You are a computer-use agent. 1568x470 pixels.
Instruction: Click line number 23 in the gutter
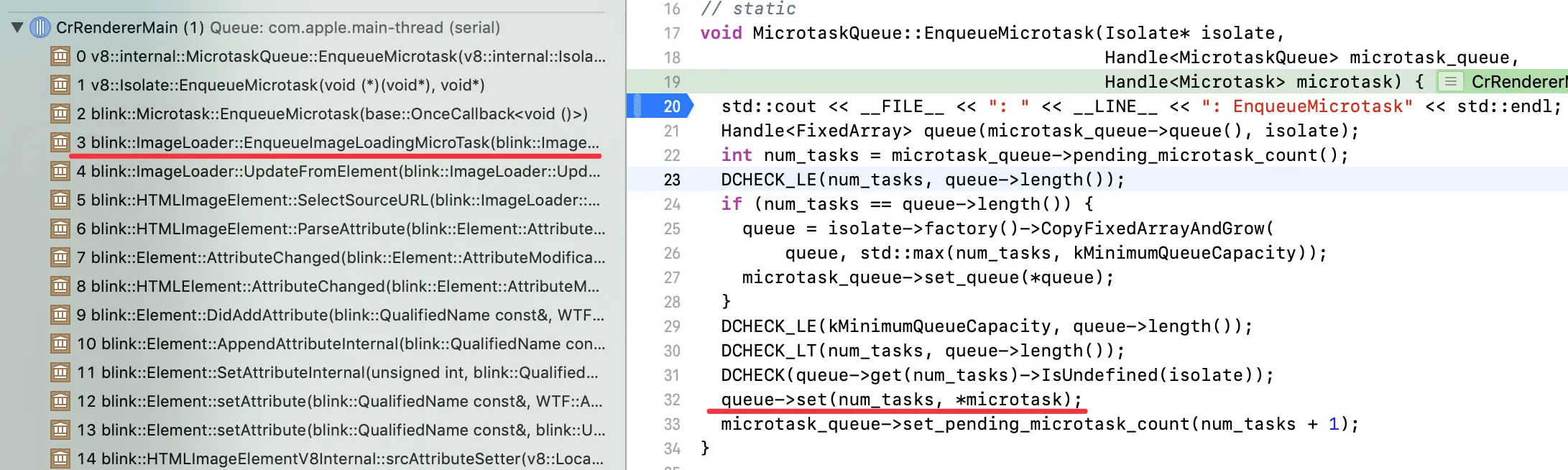coord(672,180)
